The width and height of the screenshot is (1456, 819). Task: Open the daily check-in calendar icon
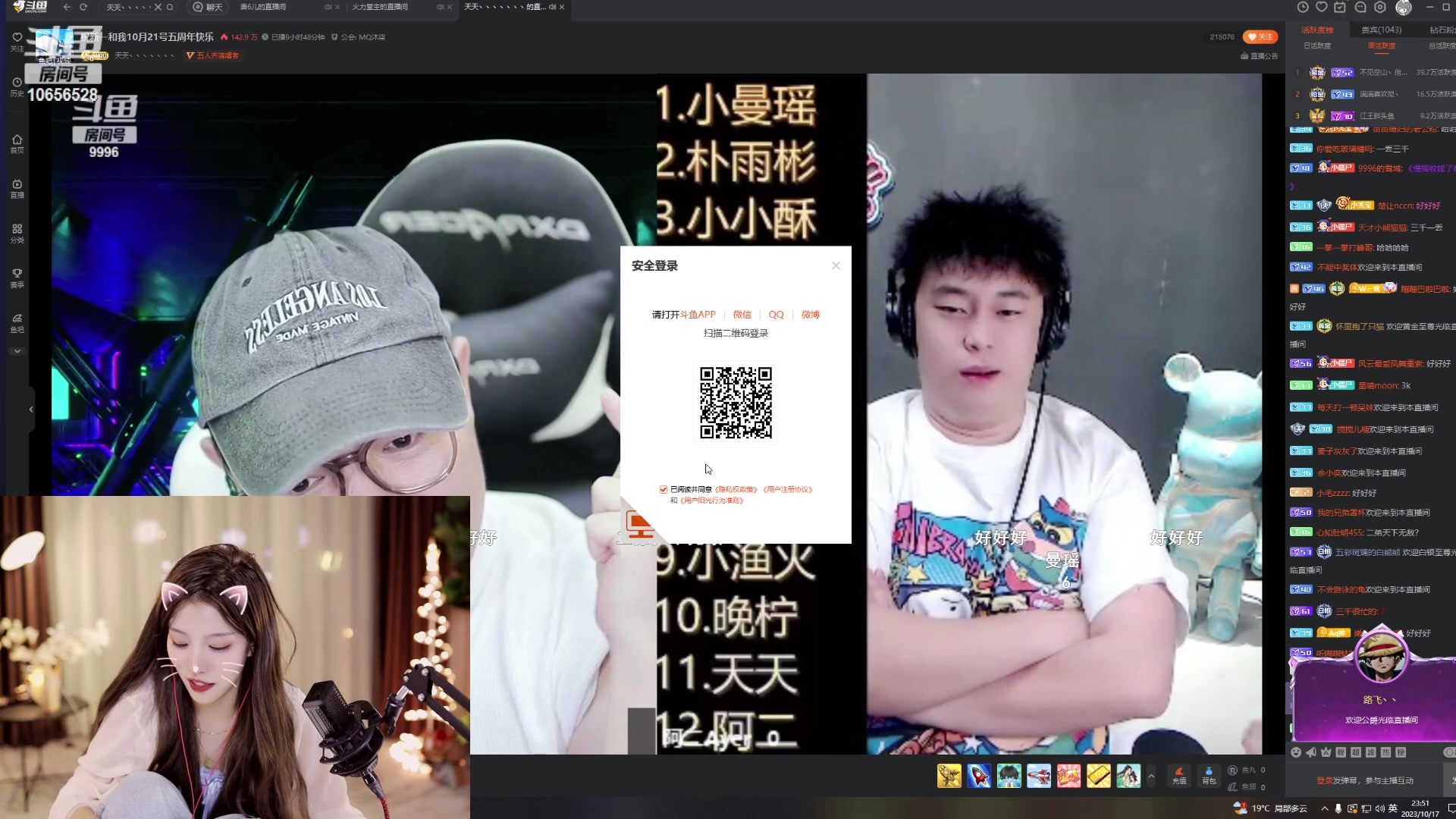[x=1340, y=7]
